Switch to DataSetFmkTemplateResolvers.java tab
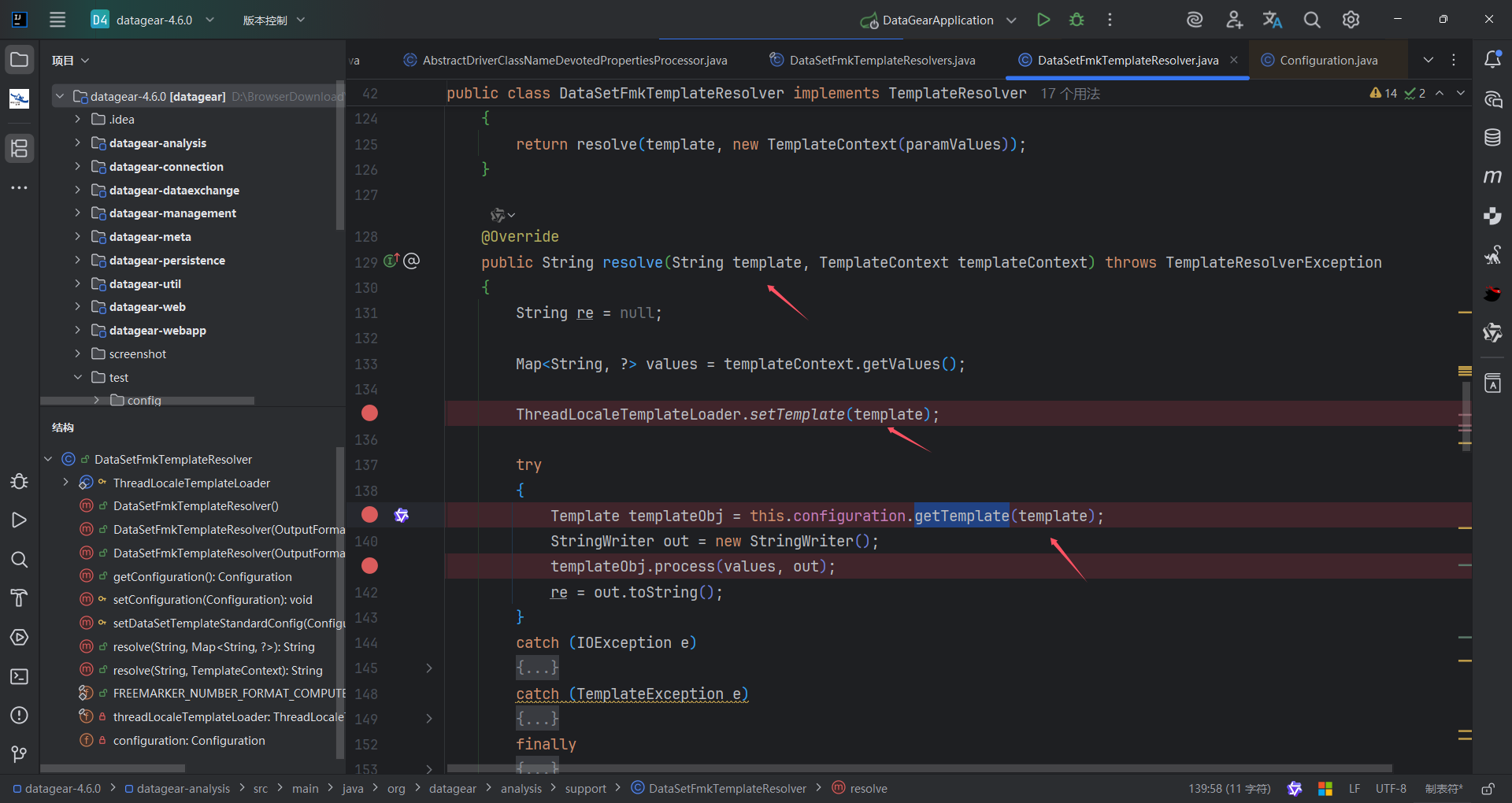 click(873, 61)
